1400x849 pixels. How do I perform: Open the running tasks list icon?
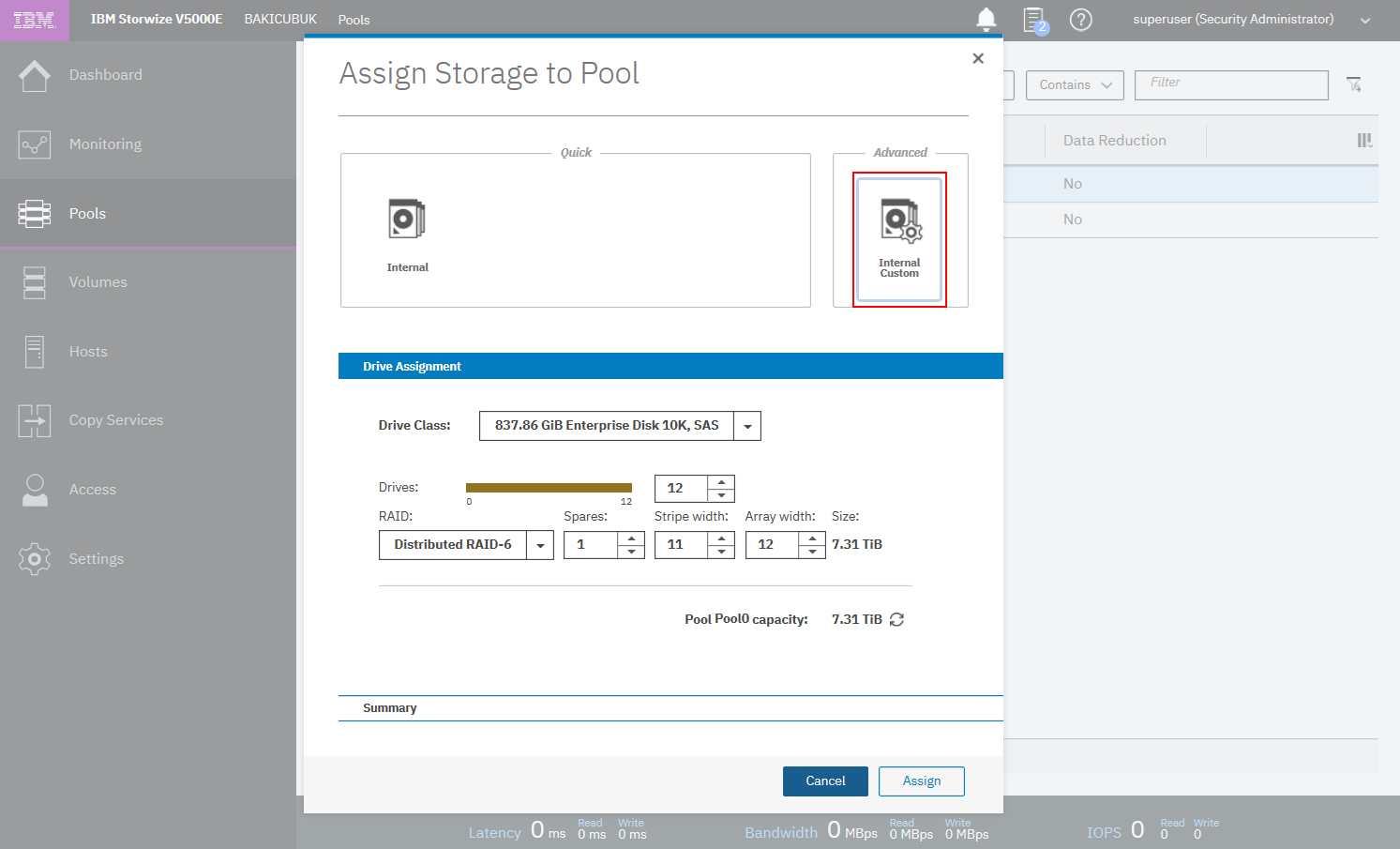point(1033,20)
